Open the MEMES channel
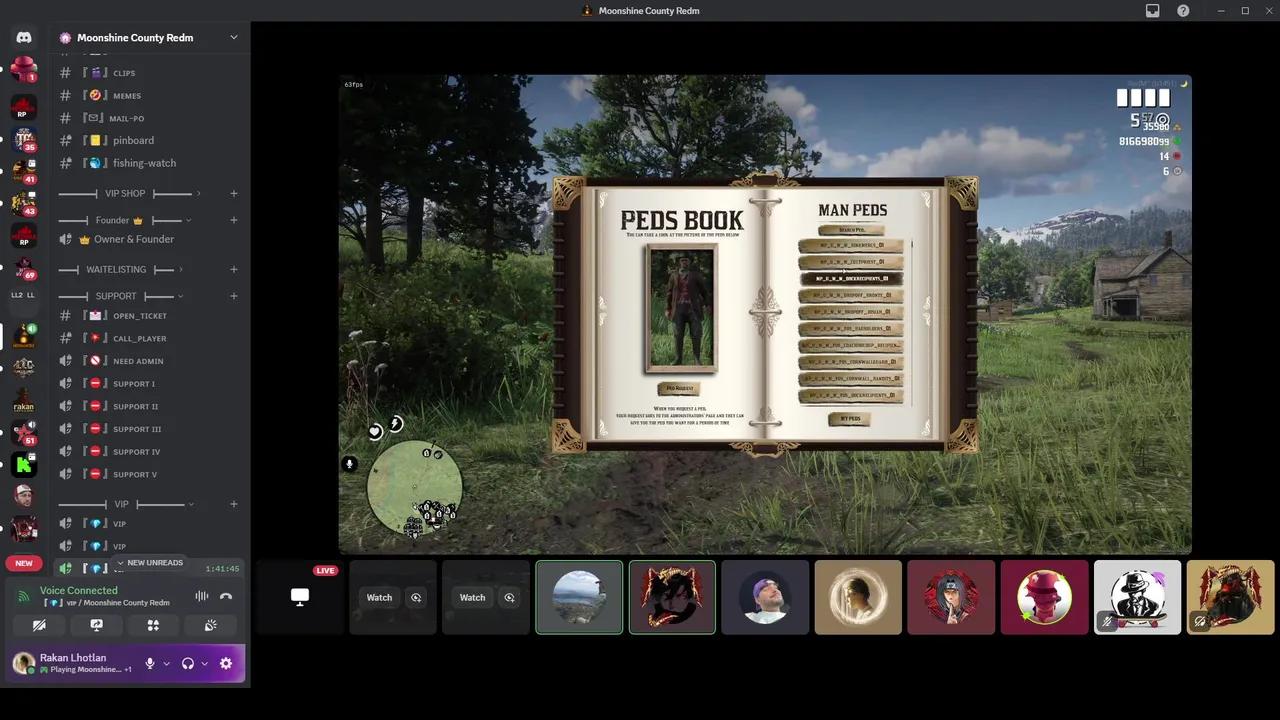The image size is (1280, 720). tap(150, 95)
